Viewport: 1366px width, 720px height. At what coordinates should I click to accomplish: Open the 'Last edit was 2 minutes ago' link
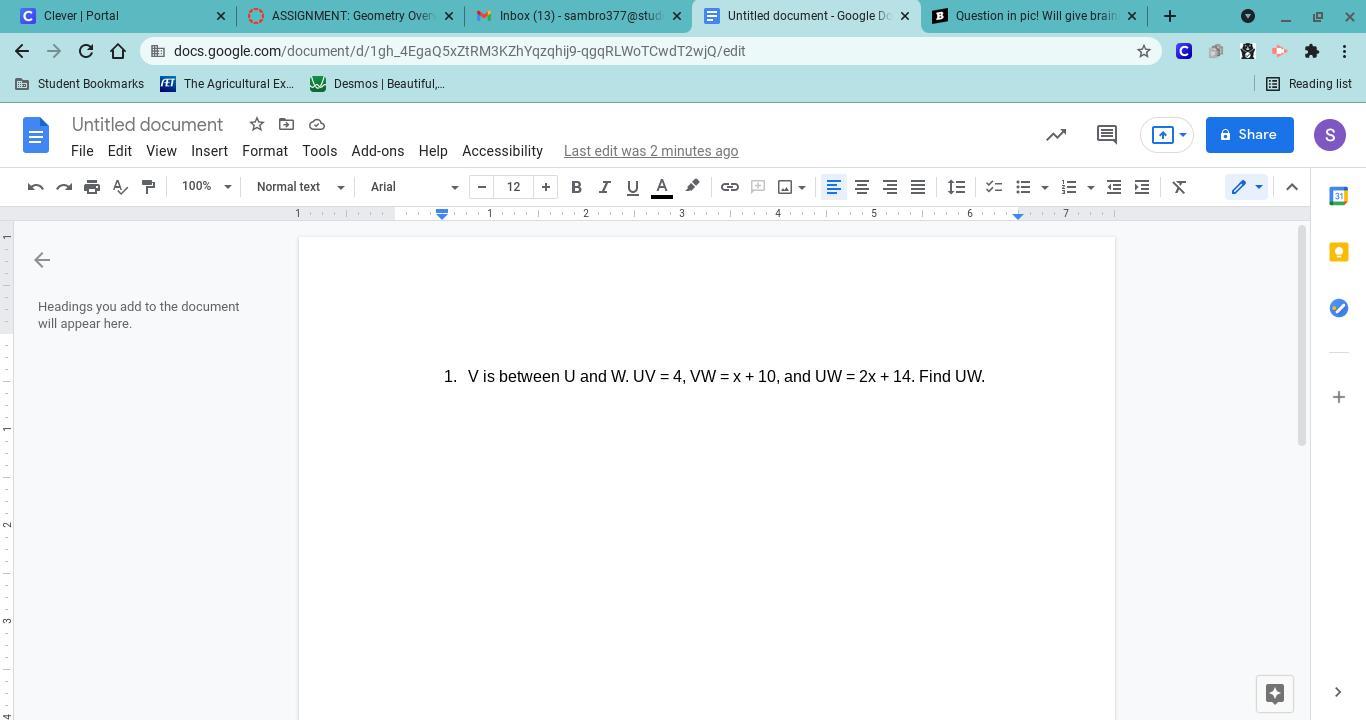point(651,151)
